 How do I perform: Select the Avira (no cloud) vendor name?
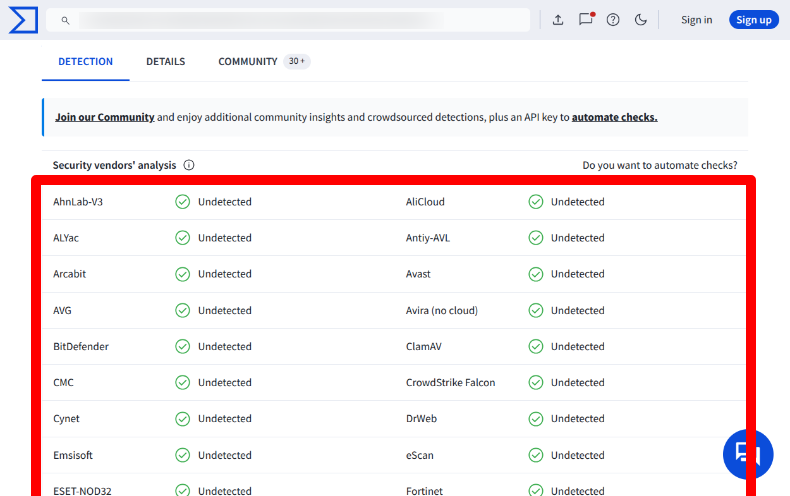[442, 311]
